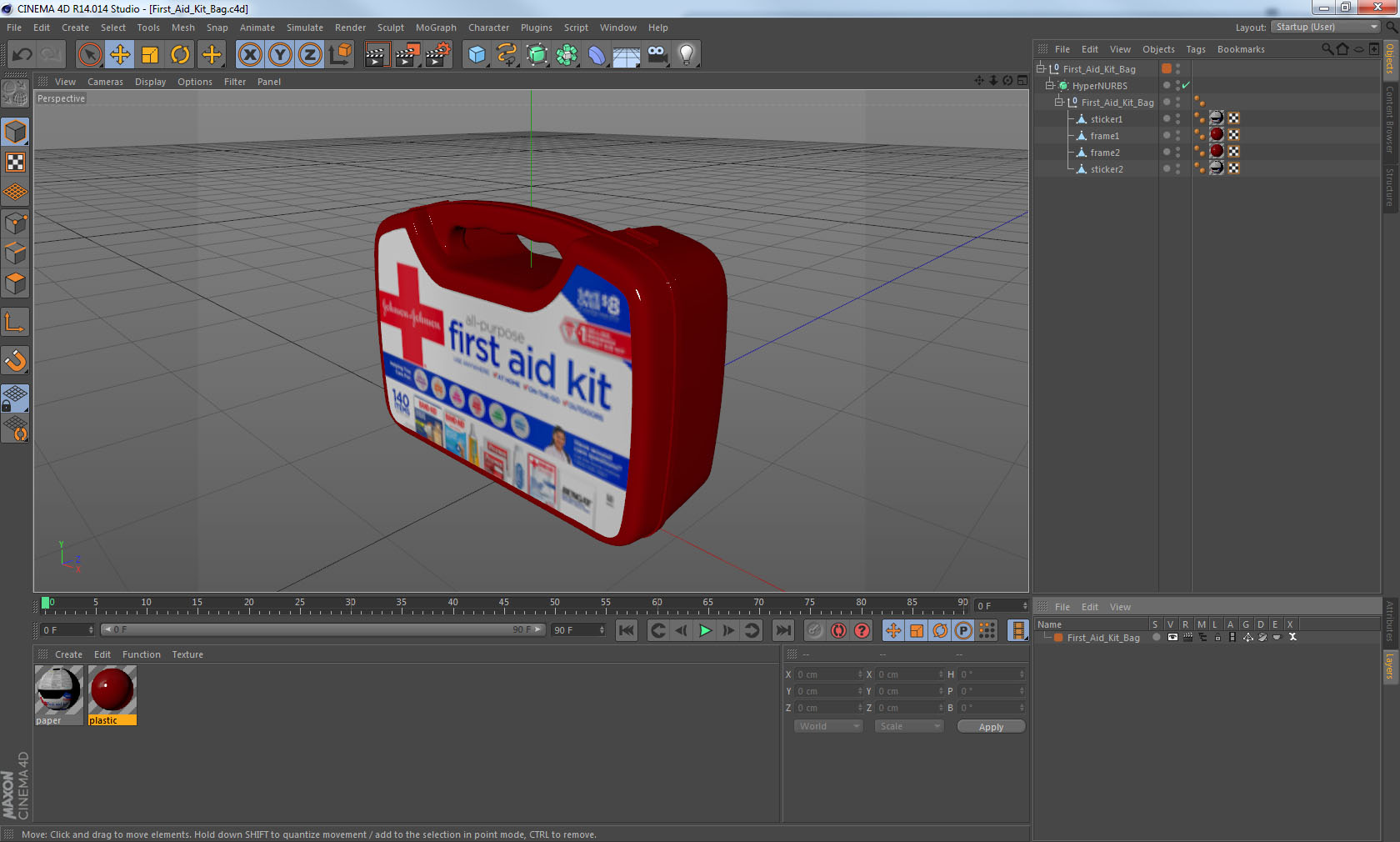
Task: Click the Undo arrow icon
Action: [22, 55]
